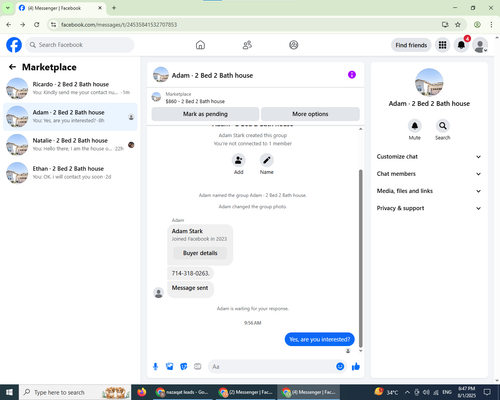Open the Facebook logo home link
500x400 pixels.
[x=14, y=45]
